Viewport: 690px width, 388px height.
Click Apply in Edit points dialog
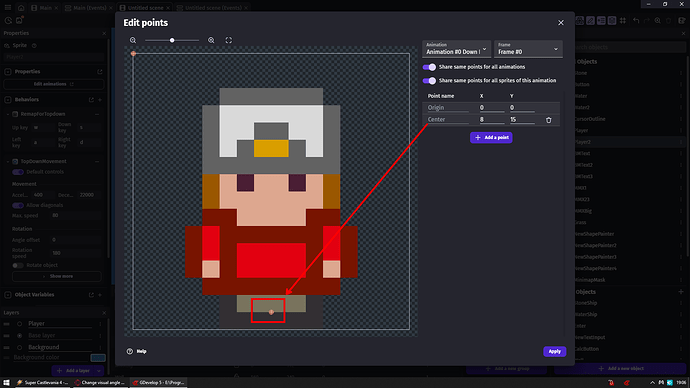[554, 351]
